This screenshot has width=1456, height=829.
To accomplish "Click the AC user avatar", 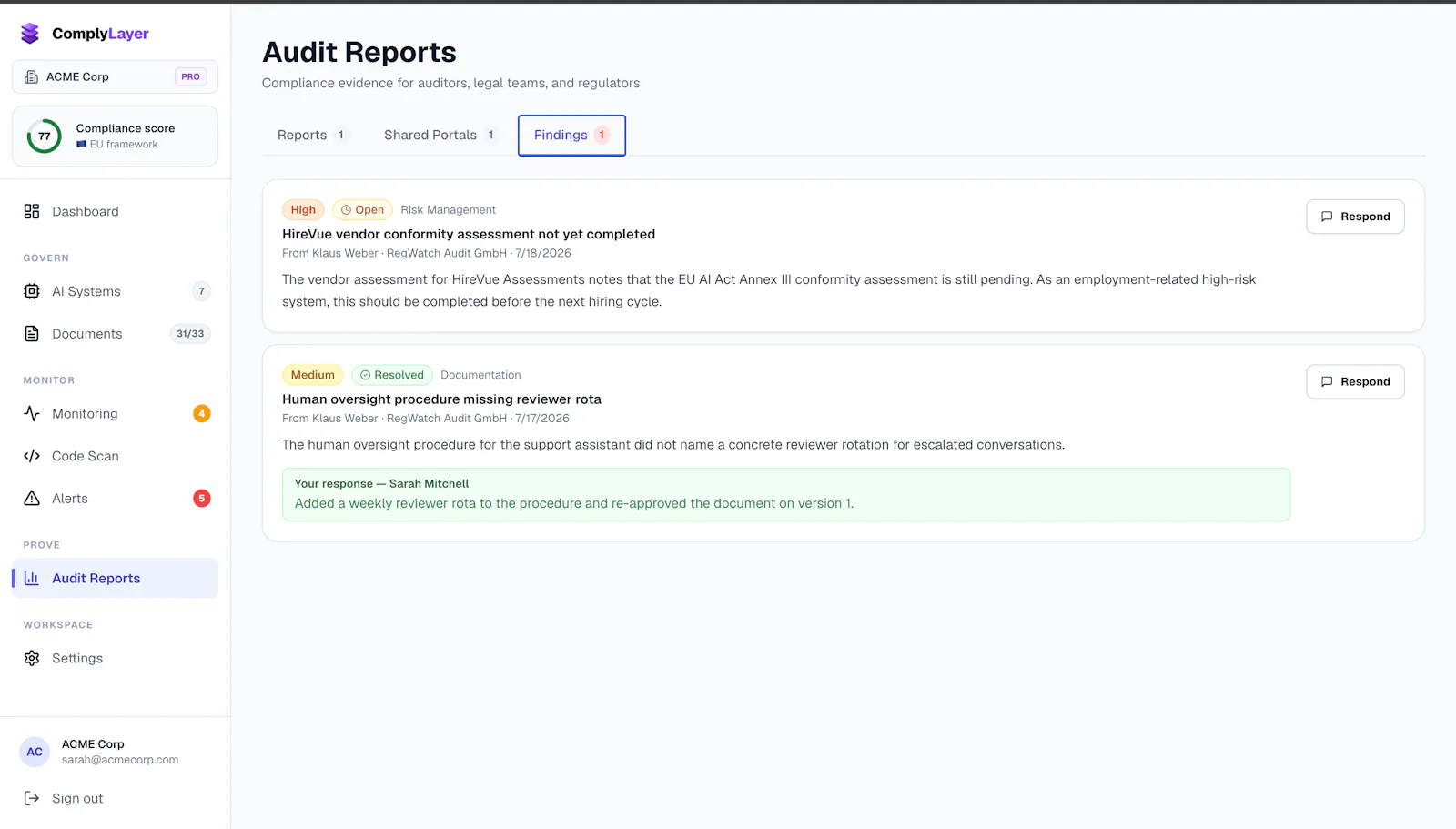I will pyautogui.click(x=35, y=752).
